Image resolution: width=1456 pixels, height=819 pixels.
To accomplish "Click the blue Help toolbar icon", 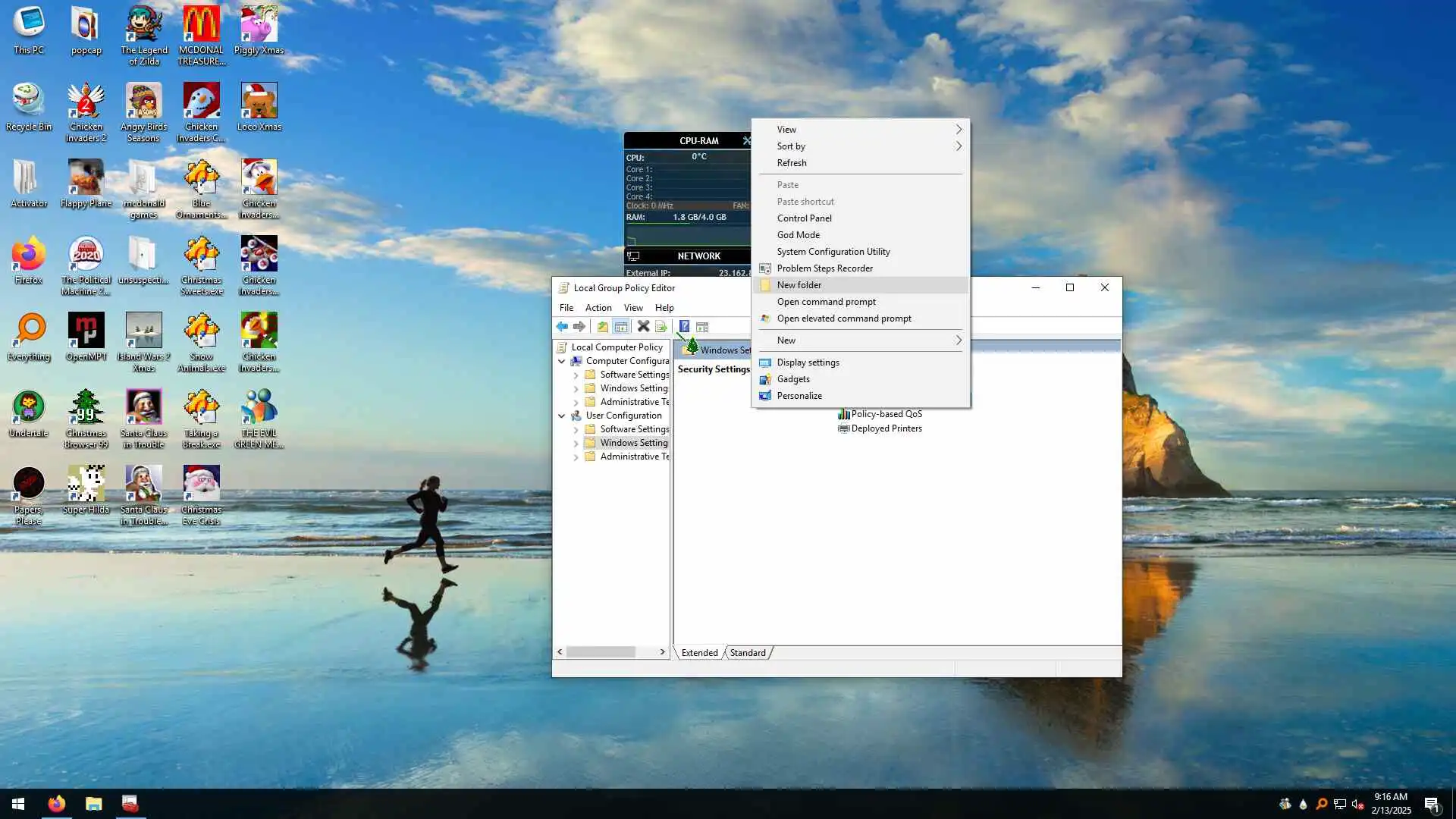I will (684, 327).
